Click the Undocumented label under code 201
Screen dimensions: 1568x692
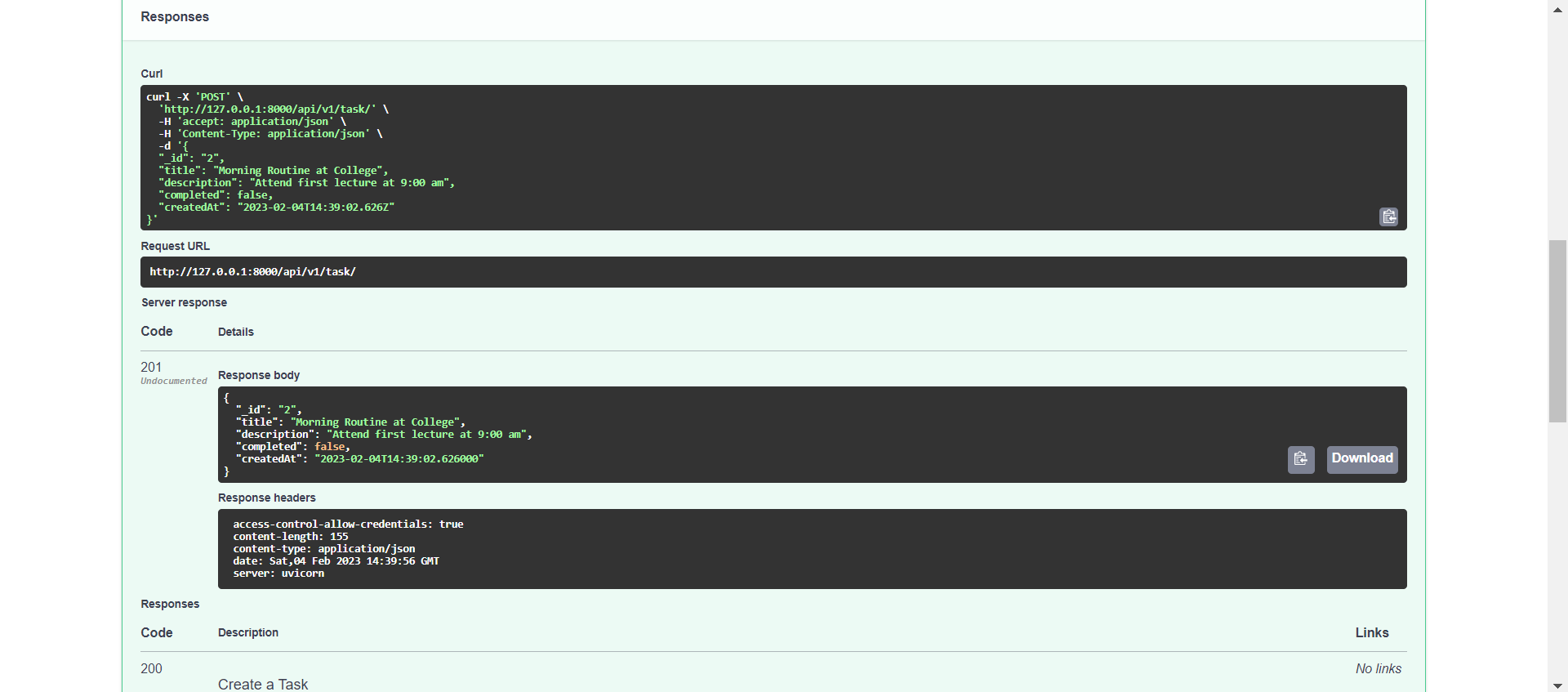tap(174, 381)
